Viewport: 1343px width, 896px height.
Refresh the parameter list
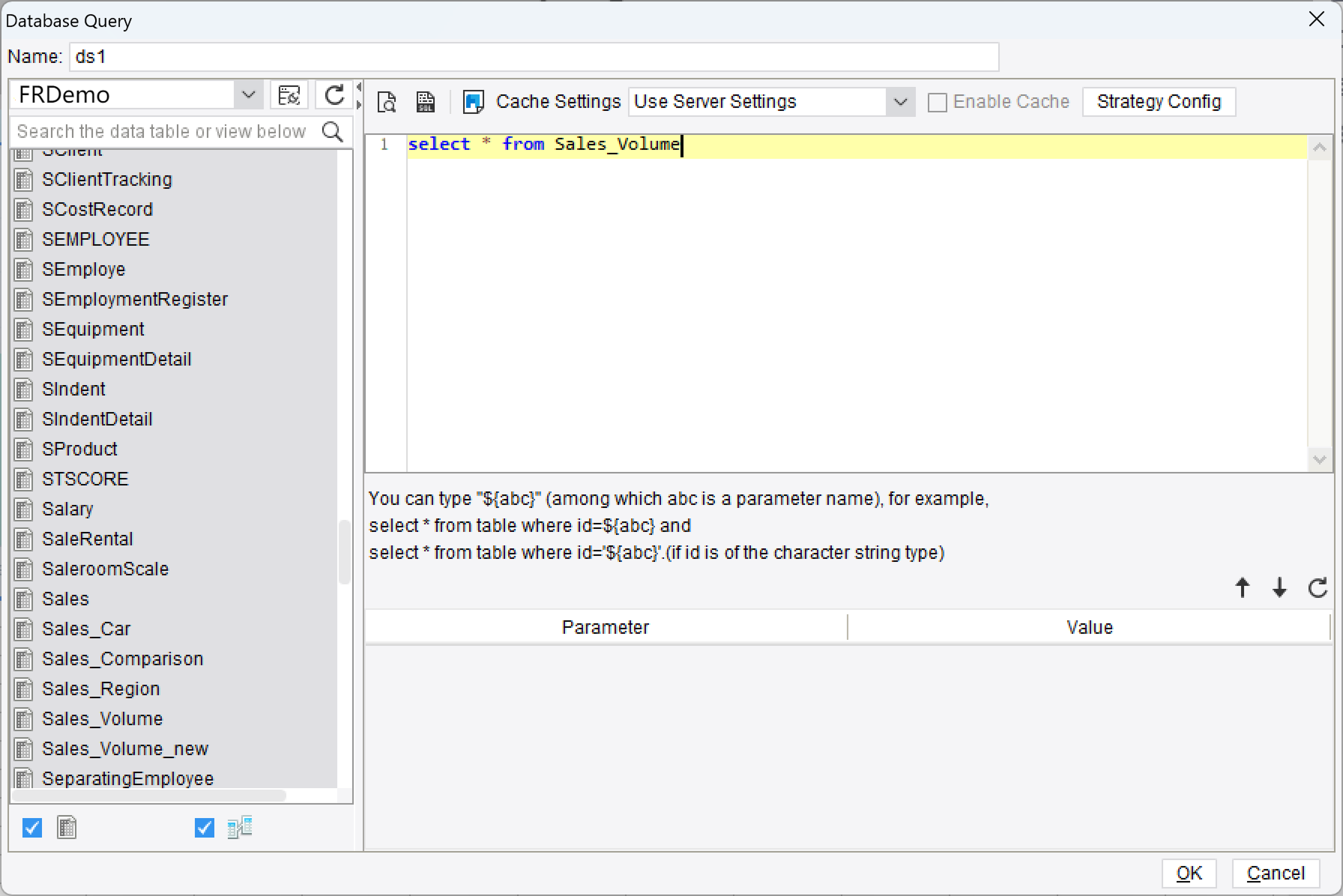pos(1318,588)
